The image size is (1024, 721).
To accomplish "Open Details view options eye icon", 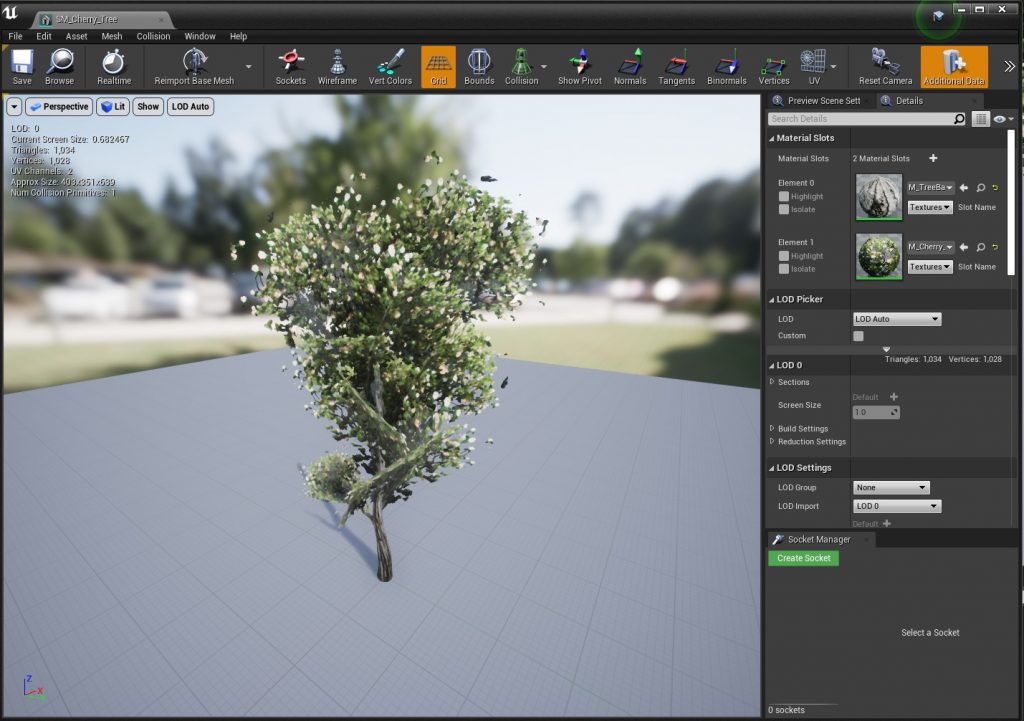I will click(x=1002, y=119).
